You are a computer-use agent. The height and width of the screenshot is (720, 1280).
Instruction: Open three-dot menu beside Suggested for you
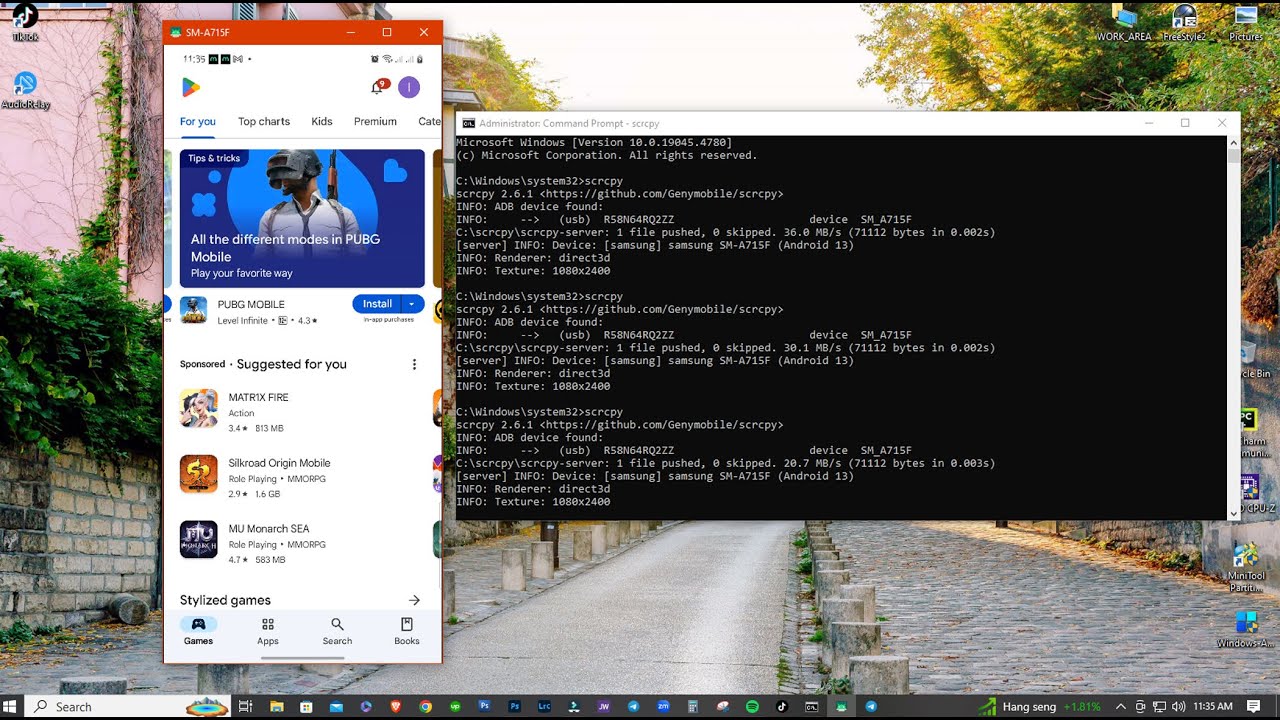[x=414, y=364]
